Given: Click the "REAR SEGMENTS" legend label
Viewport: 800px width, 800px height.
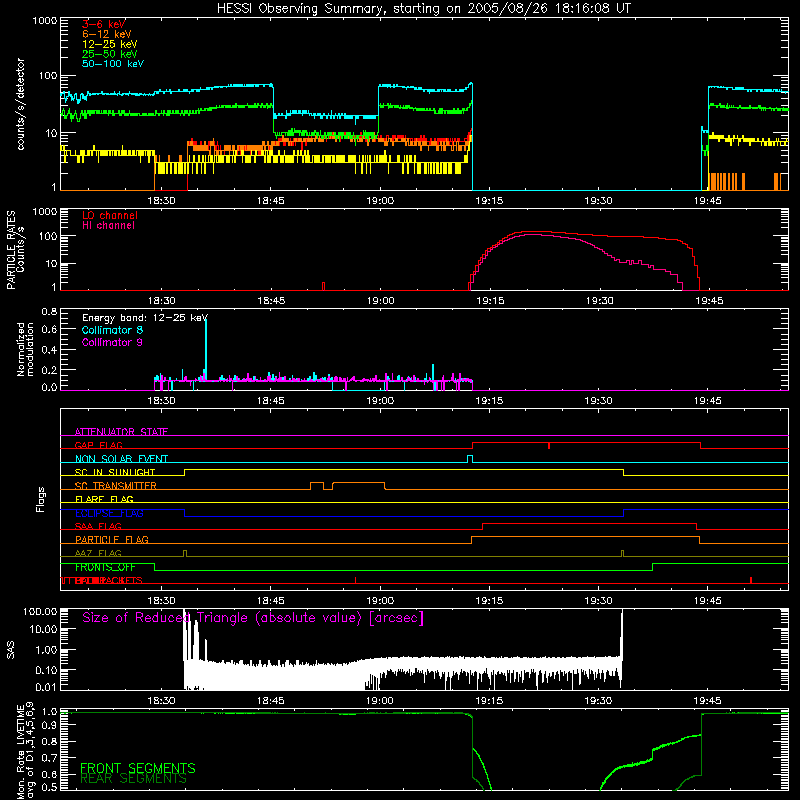Looking at the screenshot, I should [133, 779].
